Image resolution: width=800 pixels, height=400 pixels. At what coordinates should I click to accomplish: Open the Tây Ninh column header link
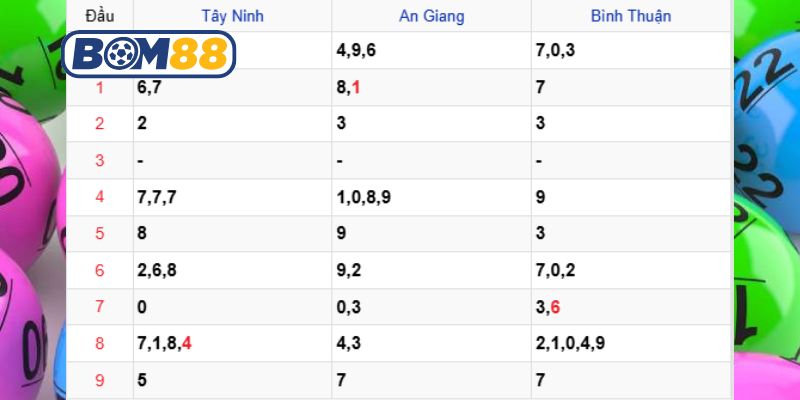coord(230,16)
